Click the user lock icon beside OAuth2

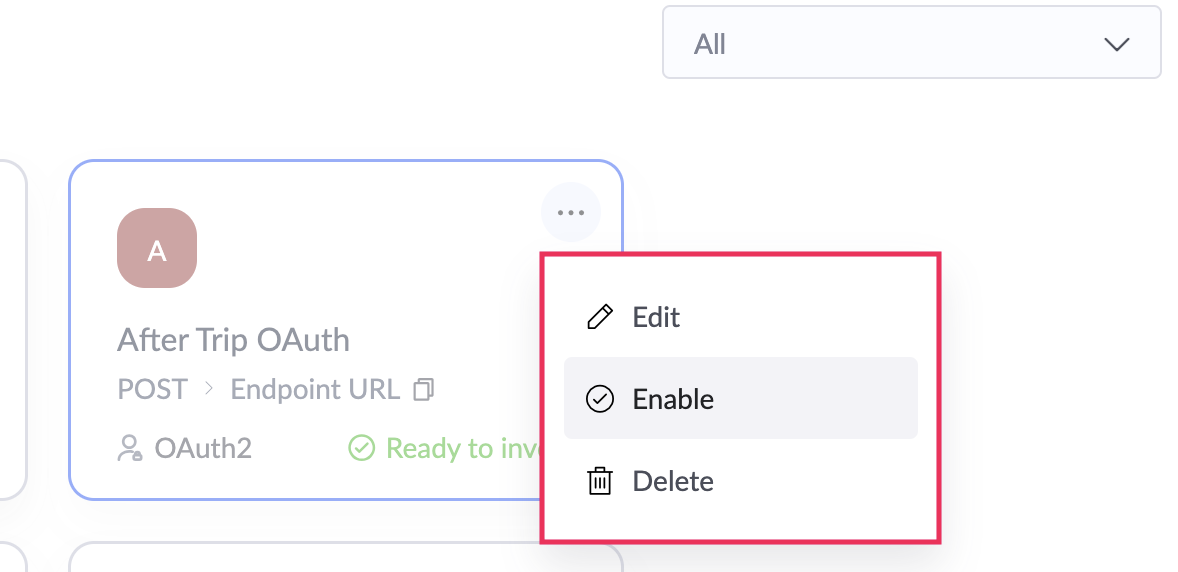pos(130,448)
